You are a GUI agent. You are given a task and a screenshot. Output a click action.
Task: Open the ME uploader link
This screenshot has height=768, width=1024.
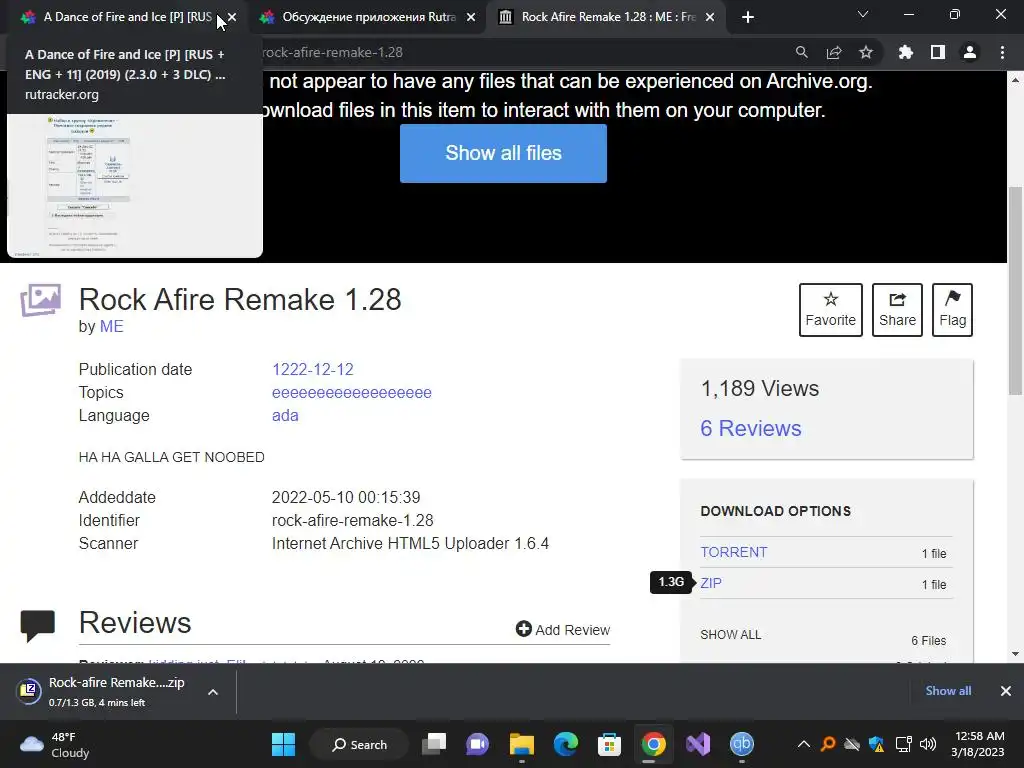(x=112, y=327)
